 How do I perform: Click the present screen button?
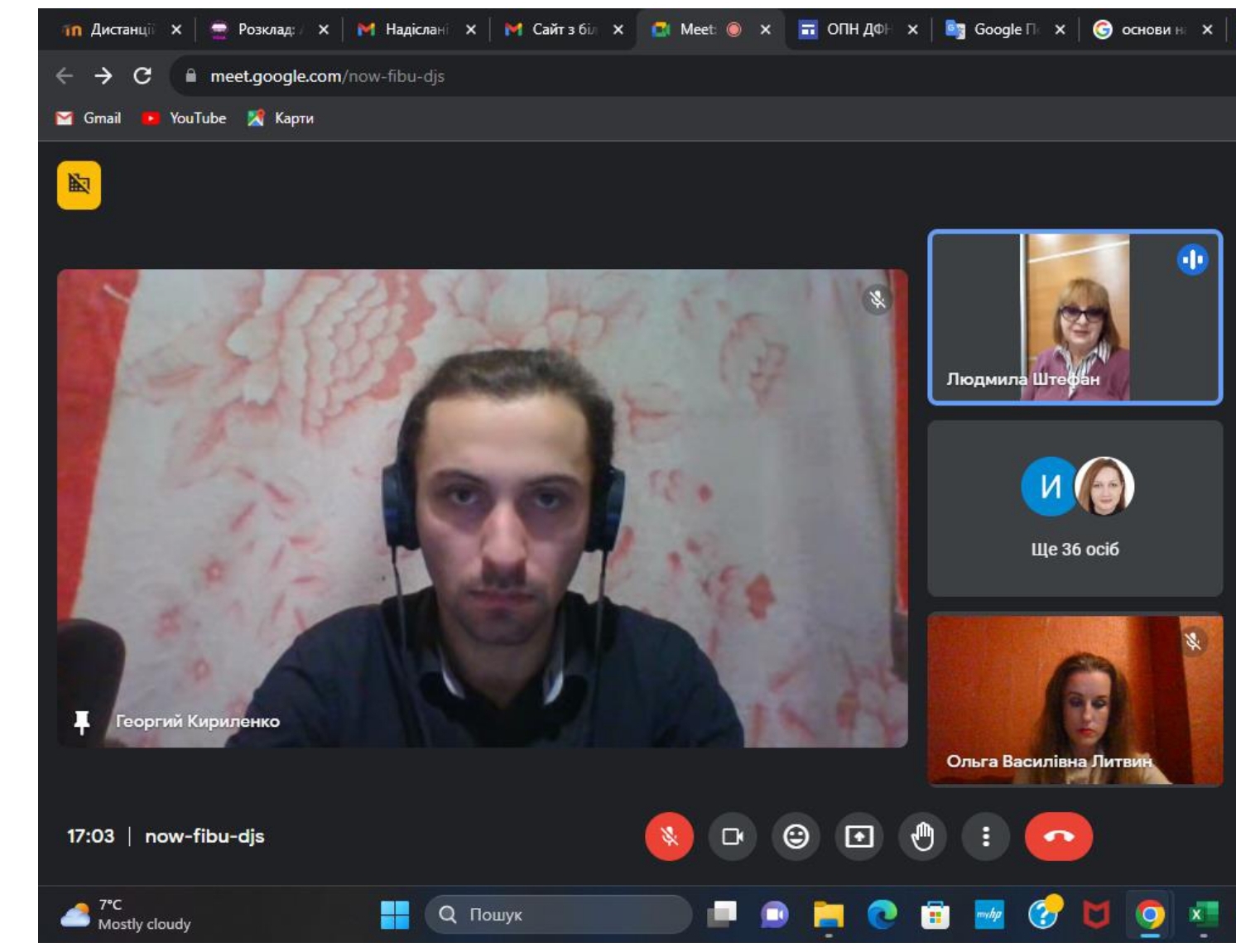click(x=858, y=837)
